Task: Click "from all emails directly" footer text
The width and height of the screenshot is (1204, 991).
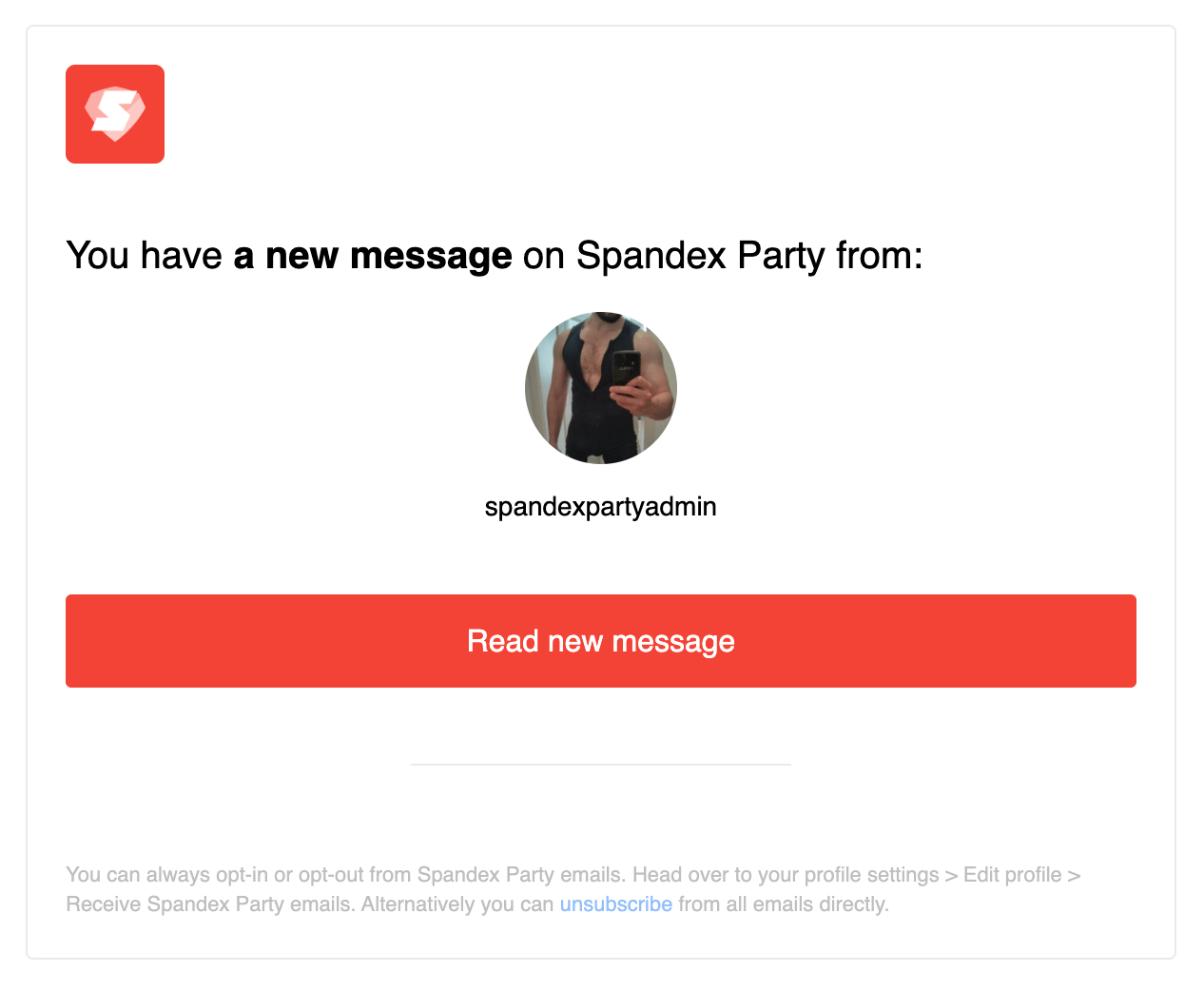Action: tap(782, 904)
